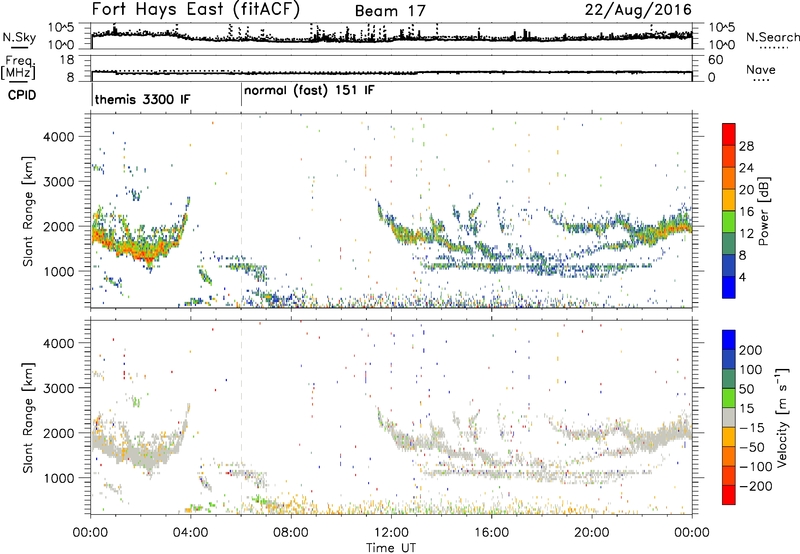Click the 'N.Sky' axis label
Screen dimensions: 800x554
pyautogui.click(x=19, y=37)
